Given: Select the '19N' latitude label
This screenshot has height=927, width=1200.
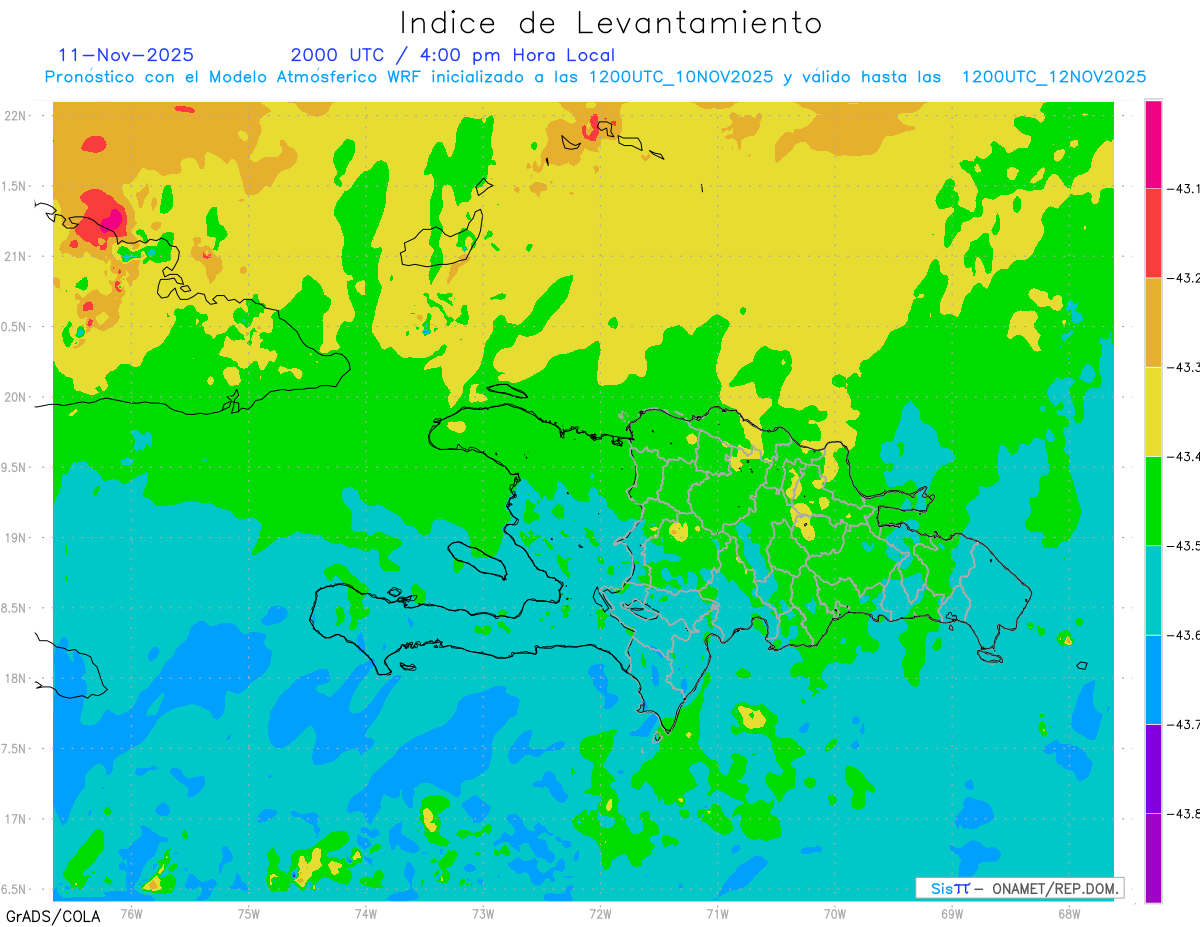Looking at the screenshot, I should pyautogui.click(x=16, y=538).
